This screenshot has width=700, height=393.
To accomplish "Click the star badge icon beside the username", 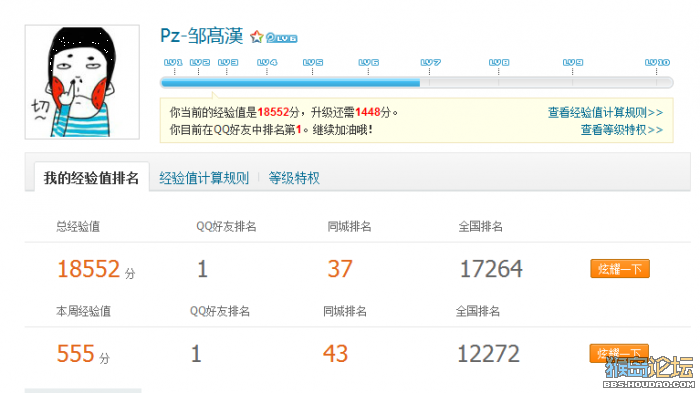I will click(257, 37).
